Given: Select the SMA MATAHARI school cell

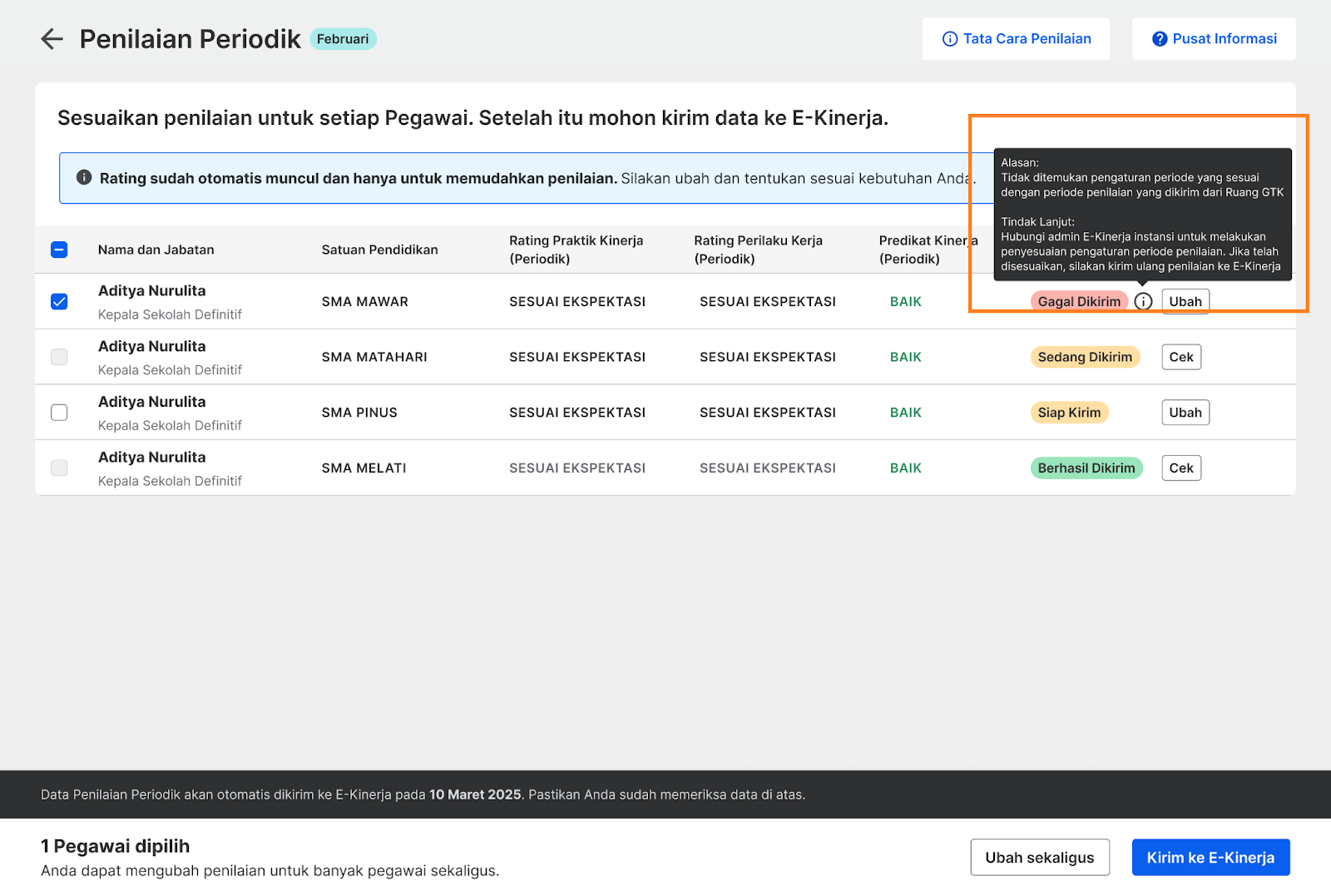Looking at the screenshot, I should (x=374, y=357).
